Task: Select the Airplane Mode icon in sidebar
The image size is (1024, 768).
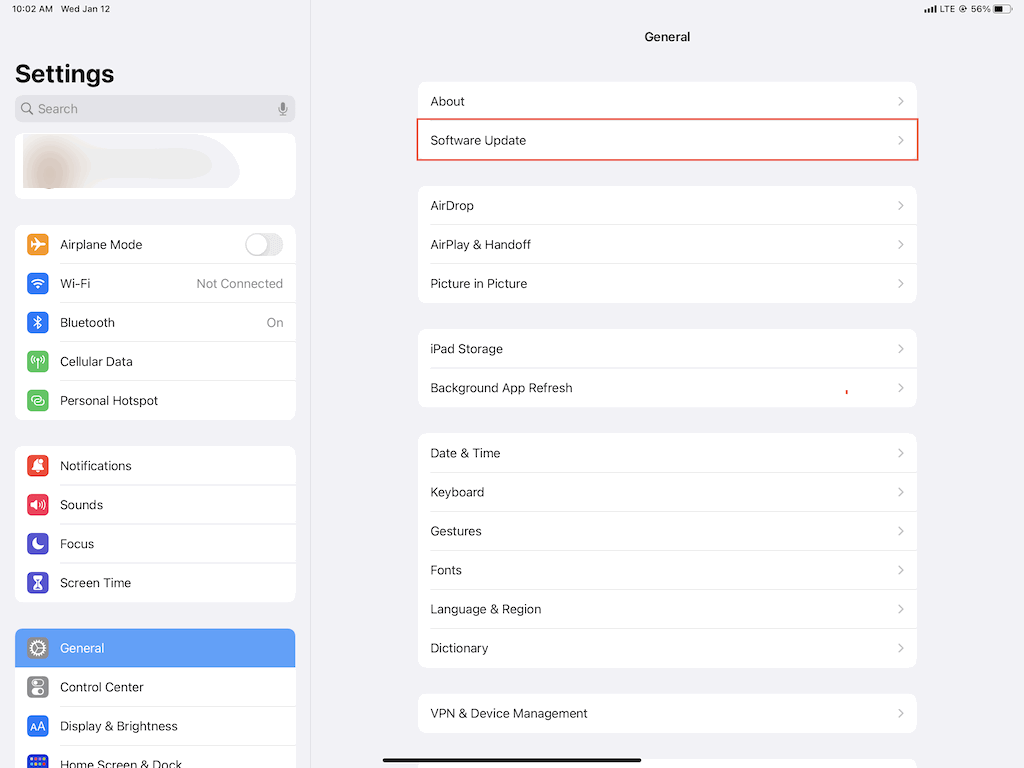Action: (x=37, y=244)
